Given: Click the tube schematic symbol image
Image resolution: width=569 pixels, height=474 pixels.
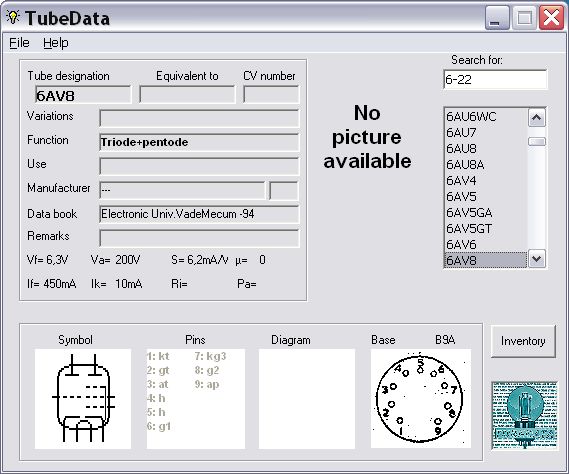Looking at the screenshot, I should [83, 399].
